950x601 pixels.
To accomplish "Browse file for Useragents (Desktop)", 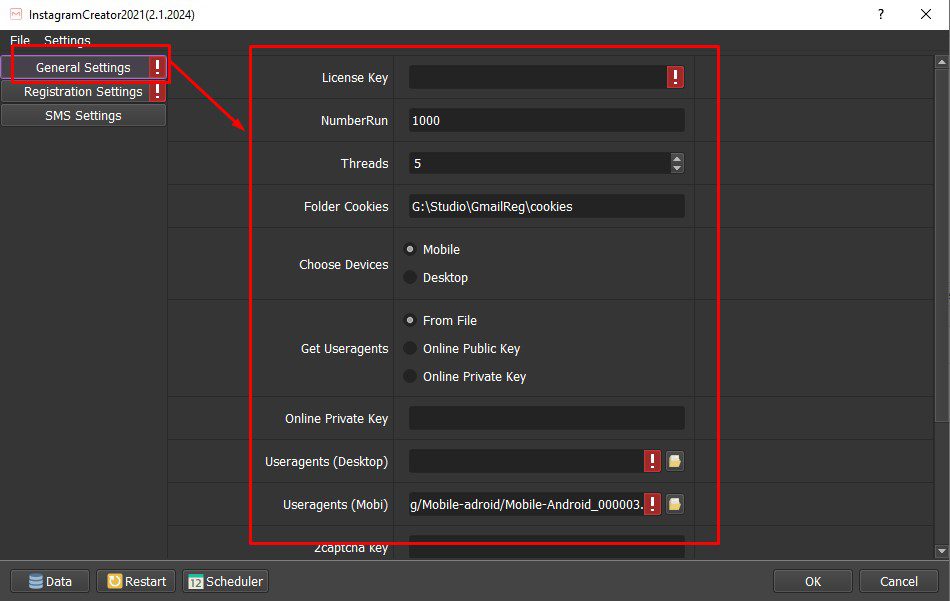I will (x=674, y=461).
